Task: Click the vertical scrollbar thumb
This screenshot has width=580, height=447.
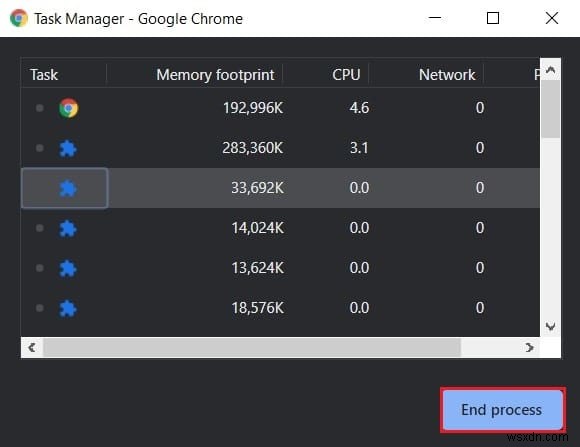Action: (x=550, y=109)
